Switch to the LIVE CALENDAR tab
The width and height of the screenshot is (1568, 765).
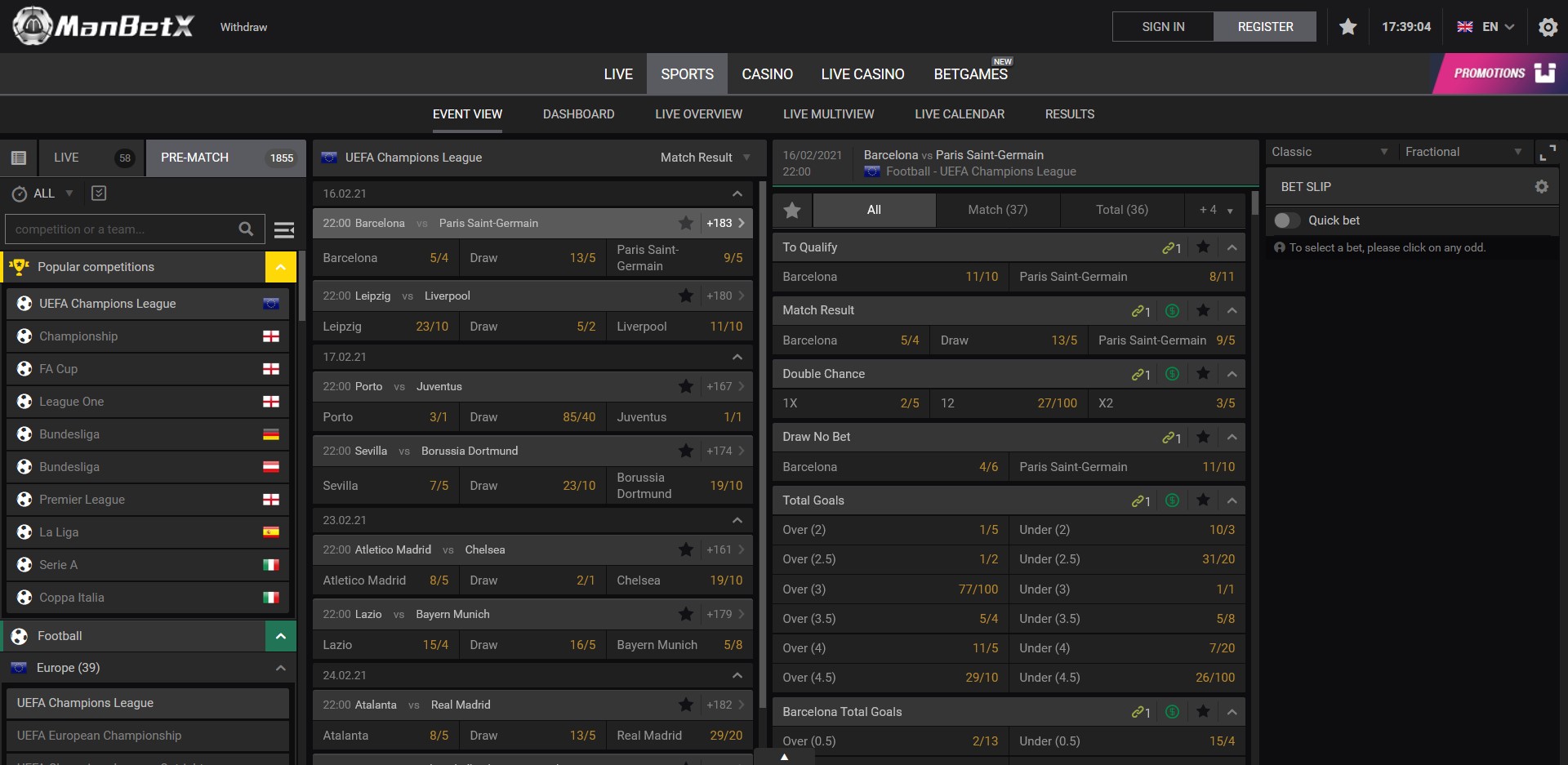coord(960,114)
